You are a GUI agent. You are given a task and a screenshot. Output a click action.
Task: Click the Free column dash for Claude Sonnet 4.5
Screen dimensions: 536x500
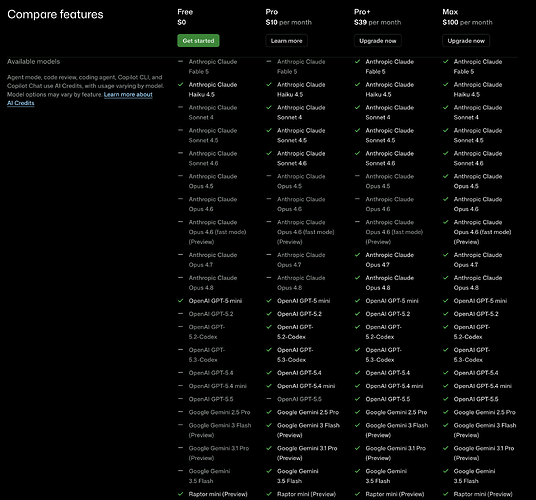pyautogui.click(x=180, y=130)
